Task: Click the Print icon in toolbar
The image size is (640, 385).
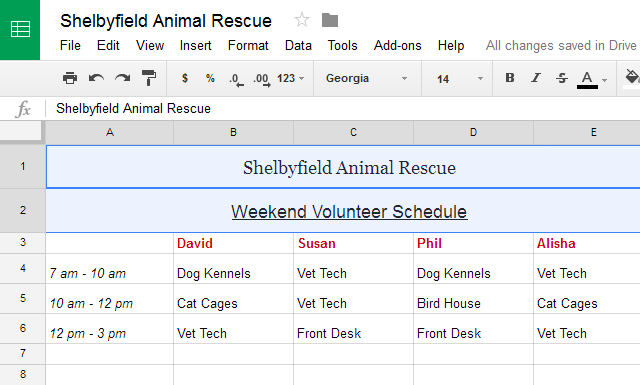Action: point(70,78)
